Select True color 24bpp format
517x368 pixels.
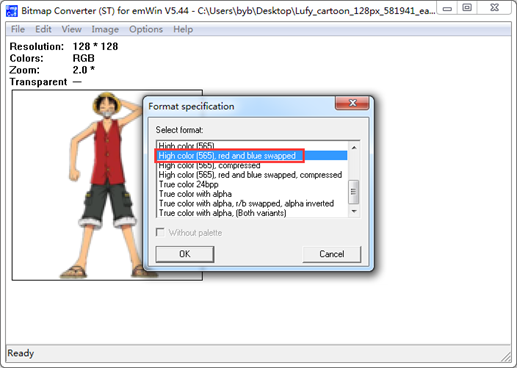(188, 184)
